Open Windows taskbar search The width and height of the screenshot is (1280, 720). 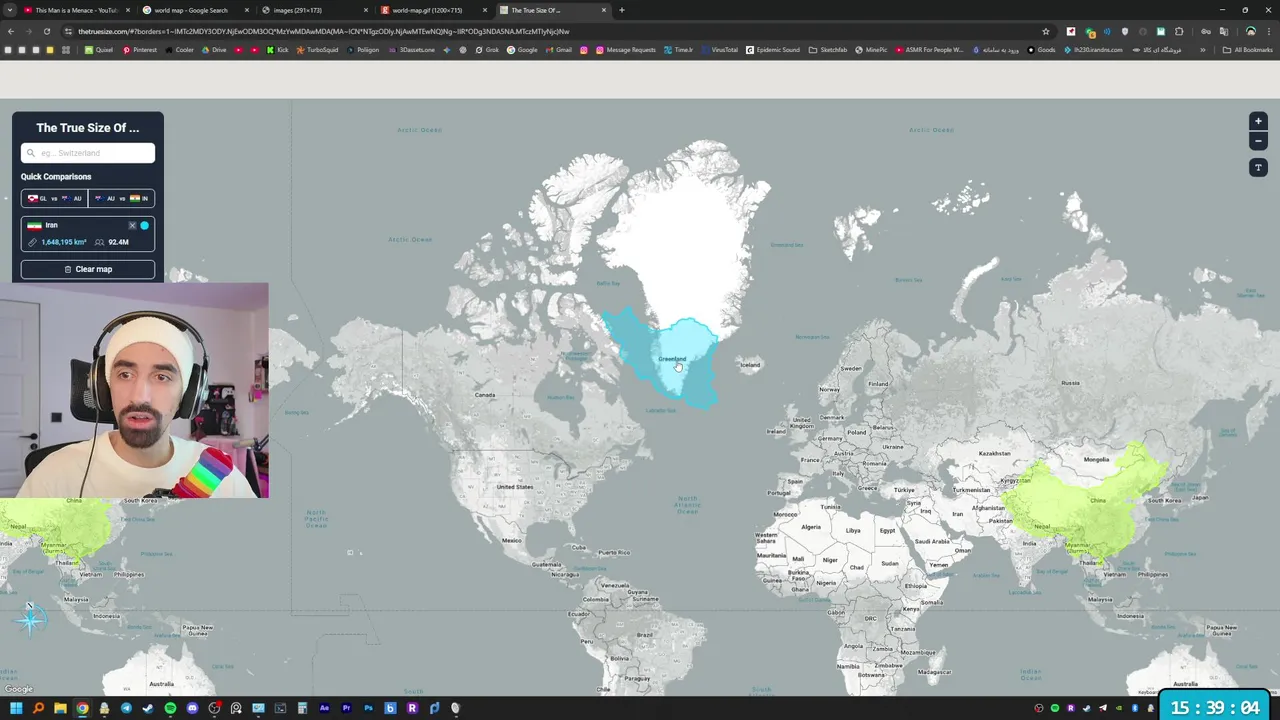[x=38, y=708]
